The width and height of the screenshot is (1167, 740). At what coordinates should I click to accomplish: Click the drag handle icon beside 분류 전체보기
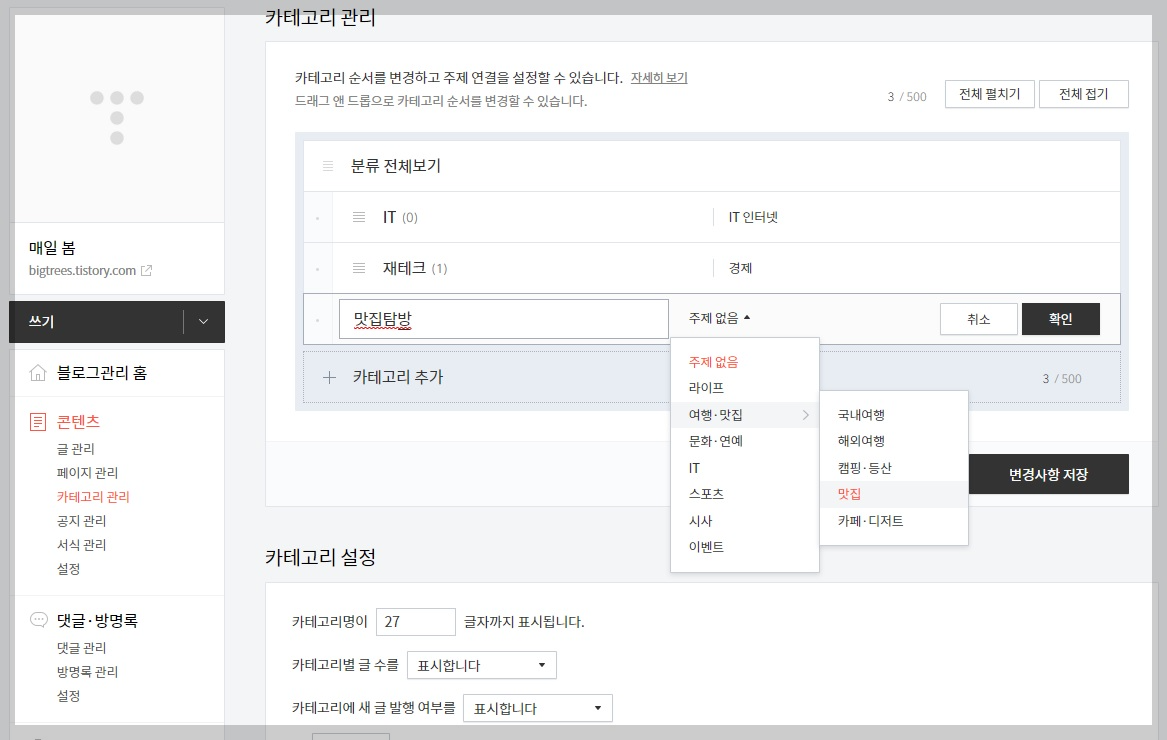327,166
